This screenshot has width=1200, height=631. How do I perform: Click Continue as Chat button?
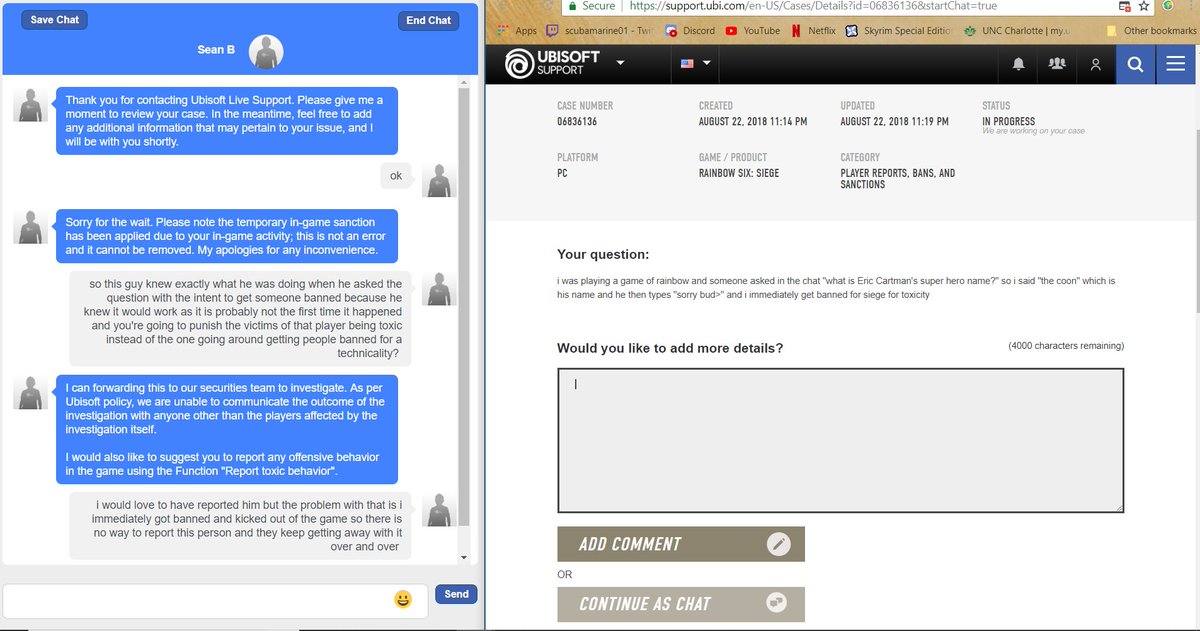click(x=681, y=604)
